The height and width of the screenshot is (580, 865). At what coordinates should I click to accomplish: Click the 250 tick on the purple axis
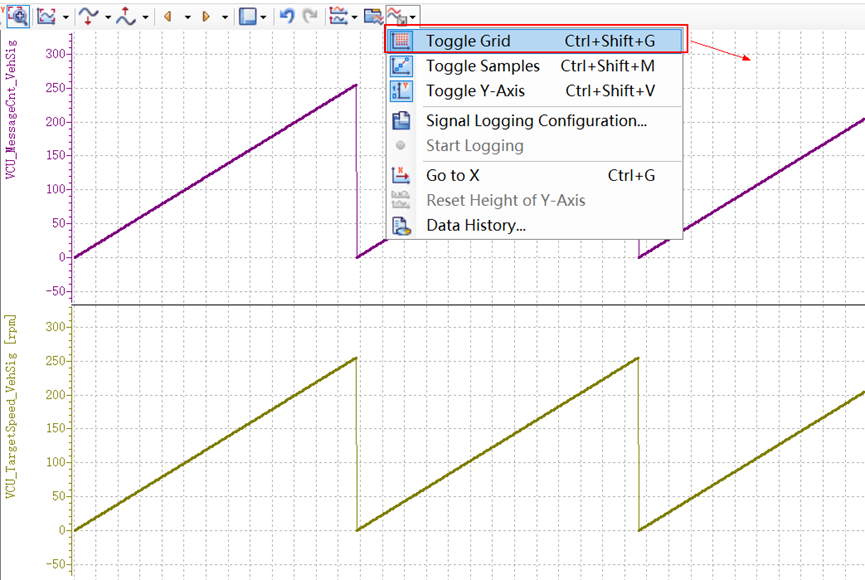click(55, 88)
